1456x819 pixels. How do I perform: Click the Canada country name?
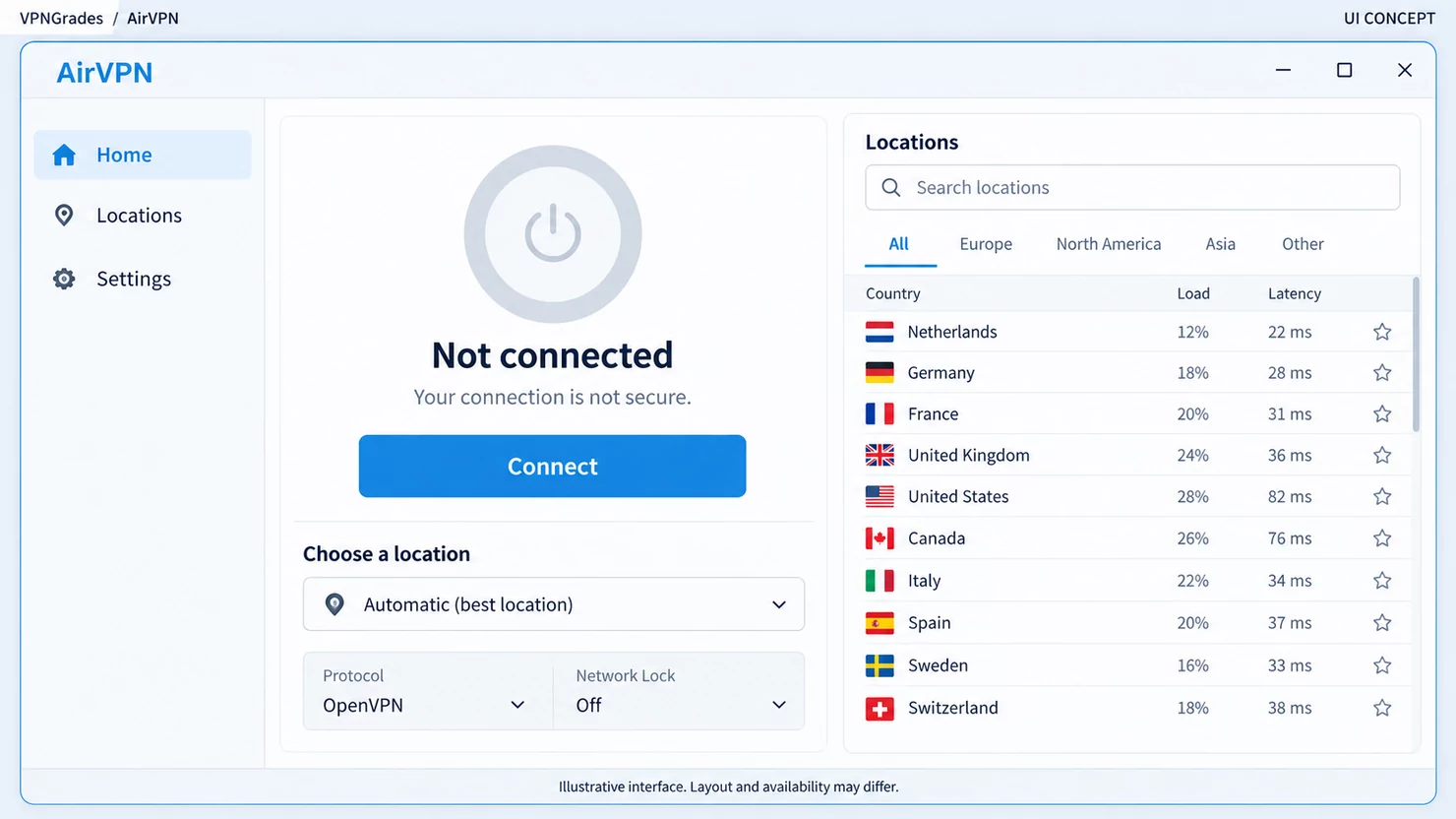pyautogui.click(x=936, y=538)
